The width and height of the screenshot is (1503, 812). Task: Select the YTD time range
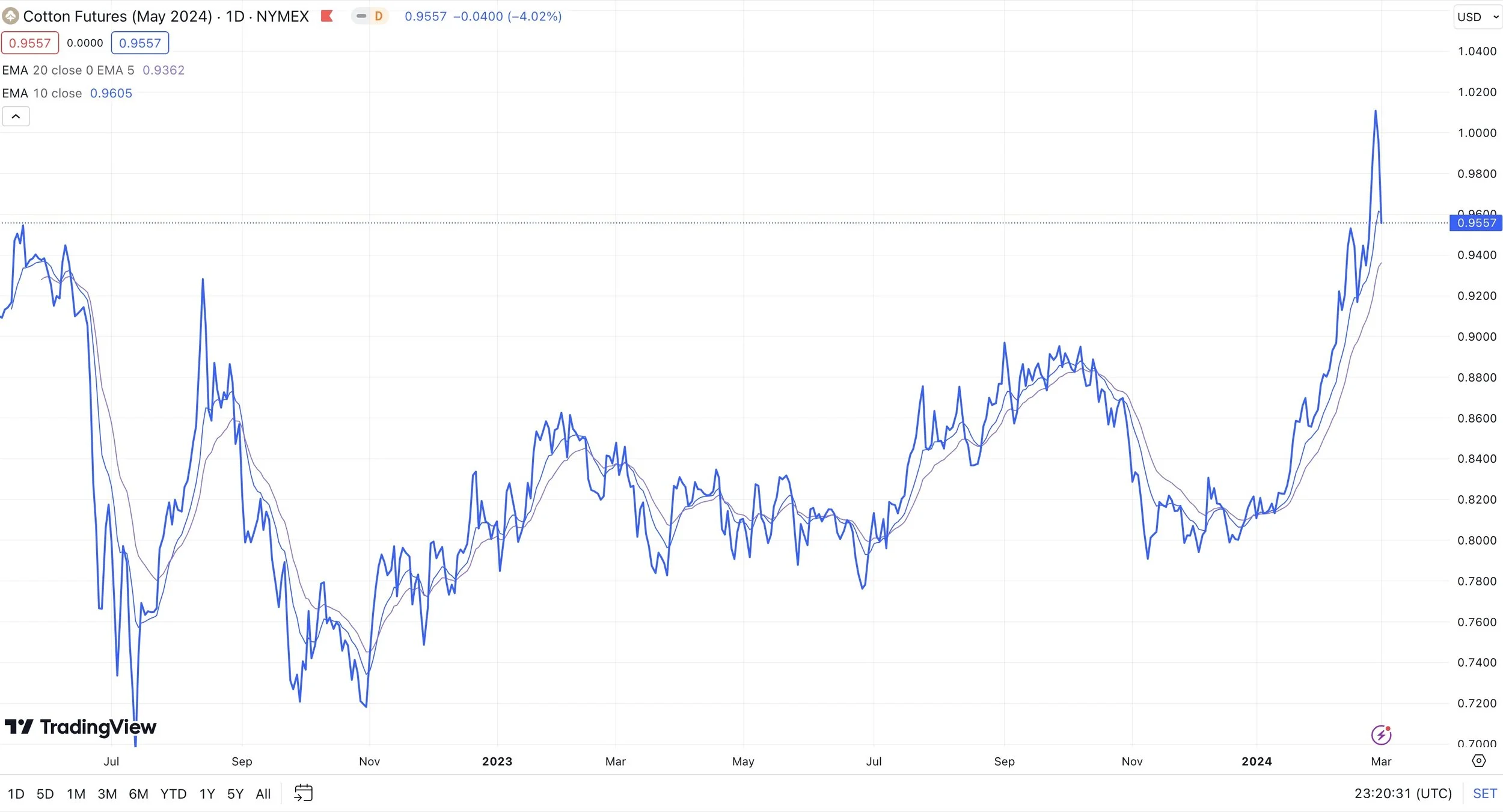click(173, 794)
